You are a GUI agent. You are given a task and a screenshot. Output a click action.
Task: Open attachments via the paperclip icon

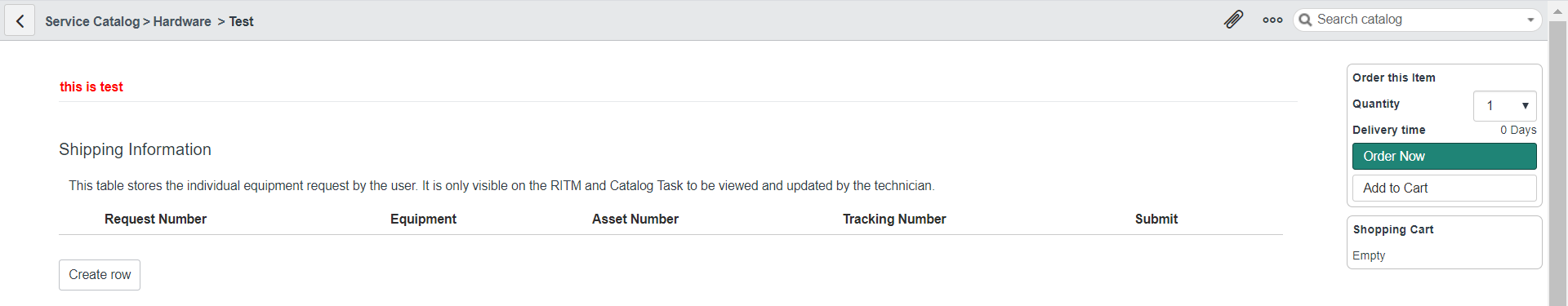[x=1233, y=20]
